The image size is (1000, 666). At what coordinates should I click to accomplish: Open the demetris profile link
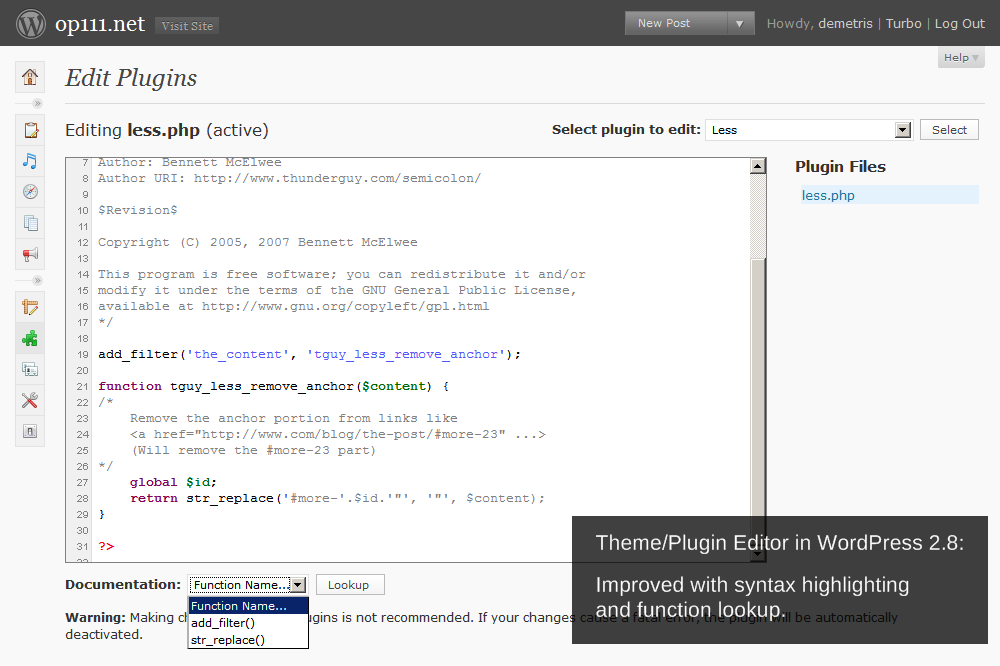coord(845,24)
